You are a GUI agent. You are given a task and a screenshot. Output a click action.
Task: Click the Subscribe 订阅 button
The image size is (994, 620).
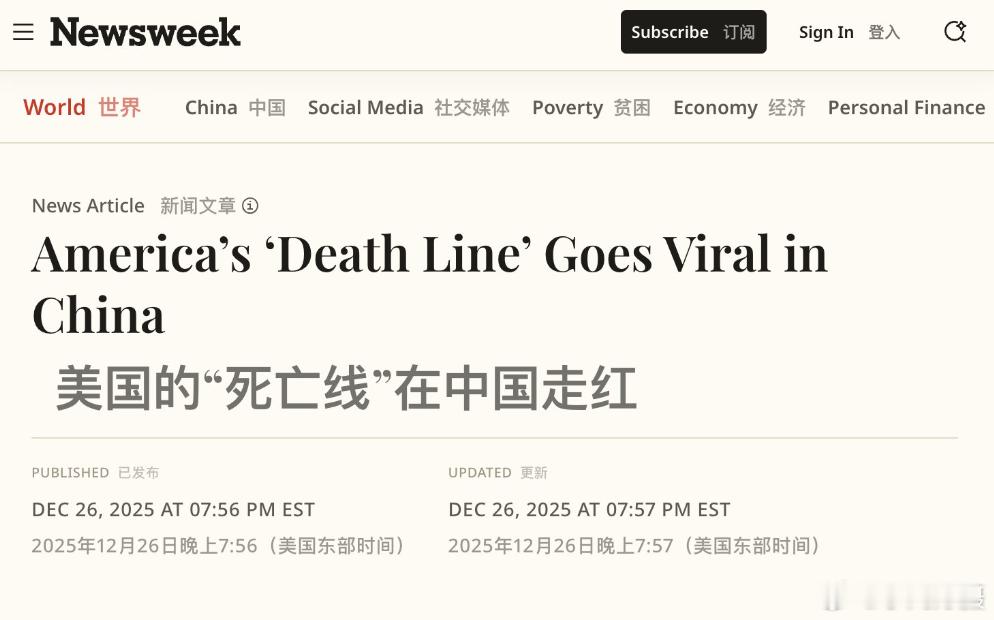pyautogui.click(x=693, y=32)
